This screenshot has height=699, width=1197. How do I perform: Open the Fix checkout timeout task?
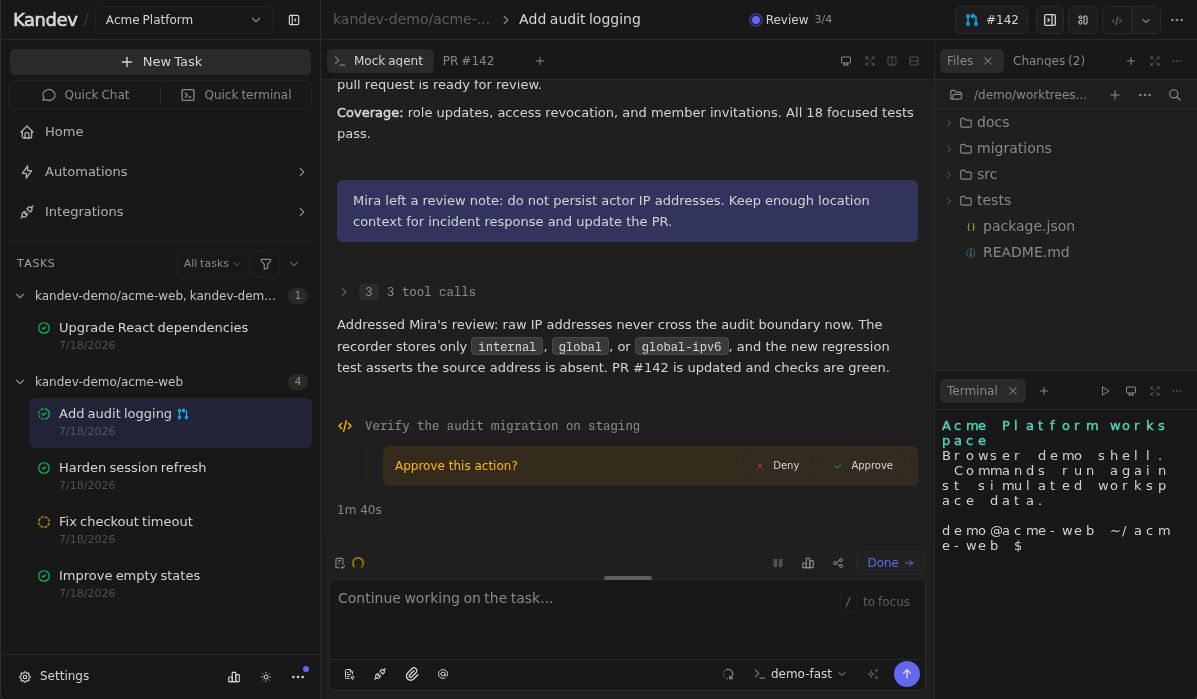coord(170,530)
